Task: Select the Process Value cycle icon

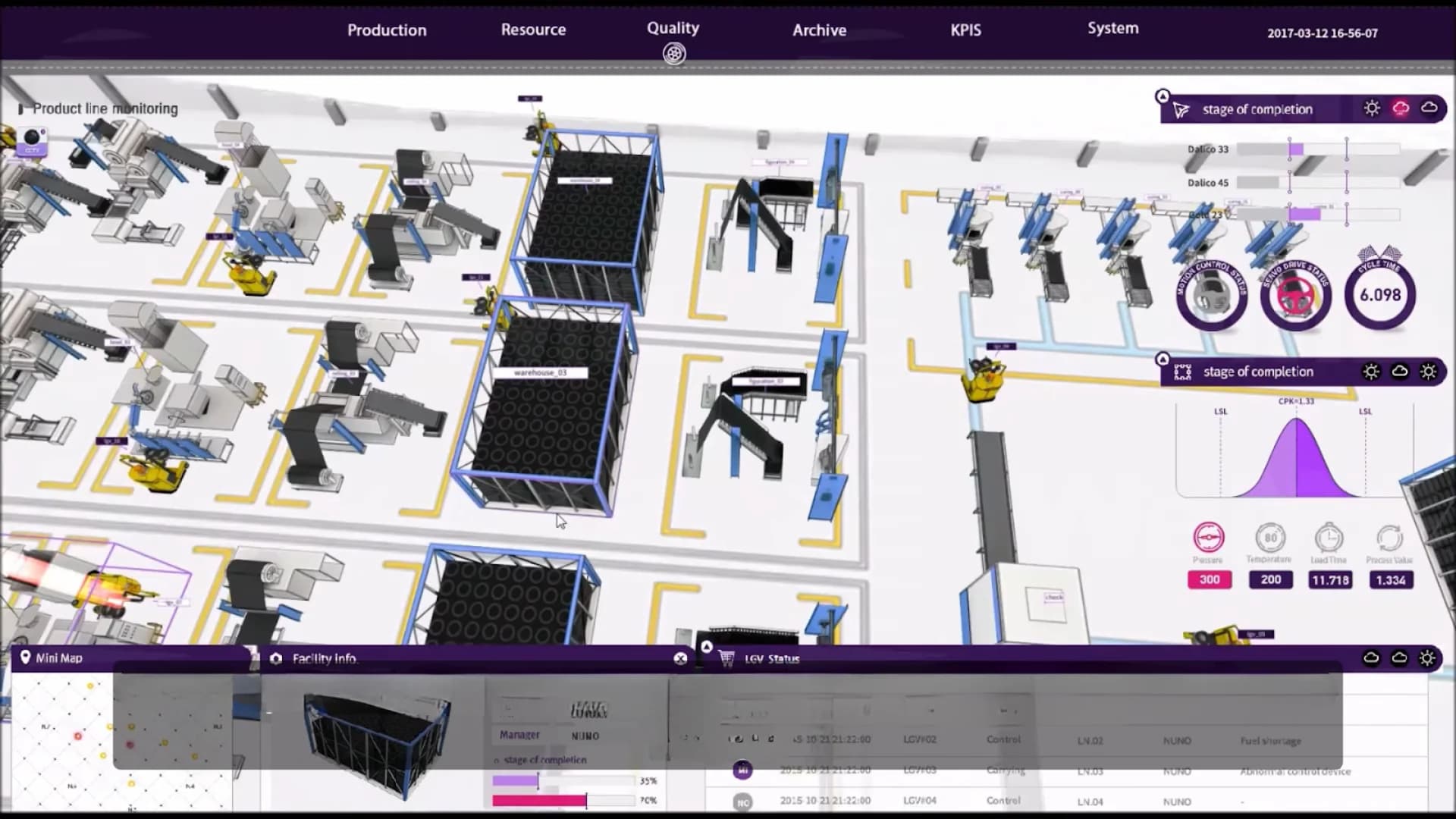Action: [x=1389, y=538]
